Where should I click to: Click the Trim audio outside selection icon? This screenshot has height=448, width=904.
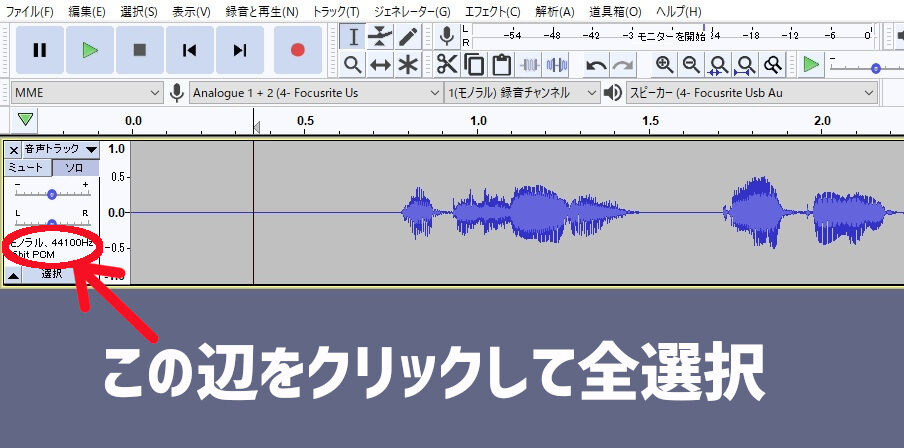[x=530, y=64]
